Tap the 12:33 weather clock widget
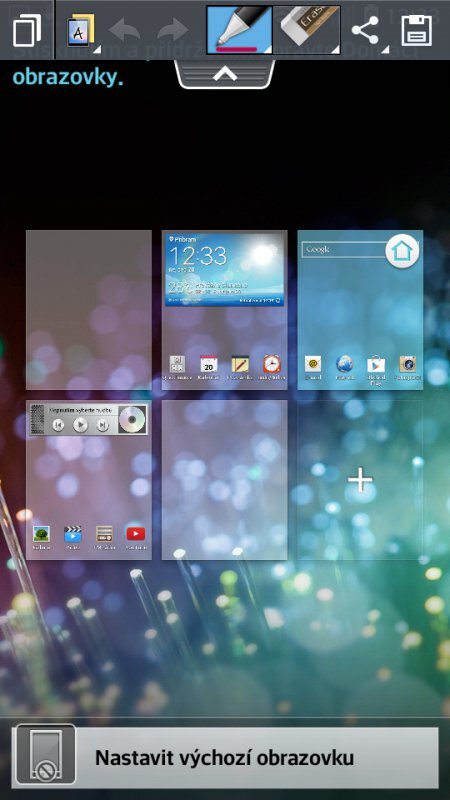This screenshot has height=800, width=450. 224,269
